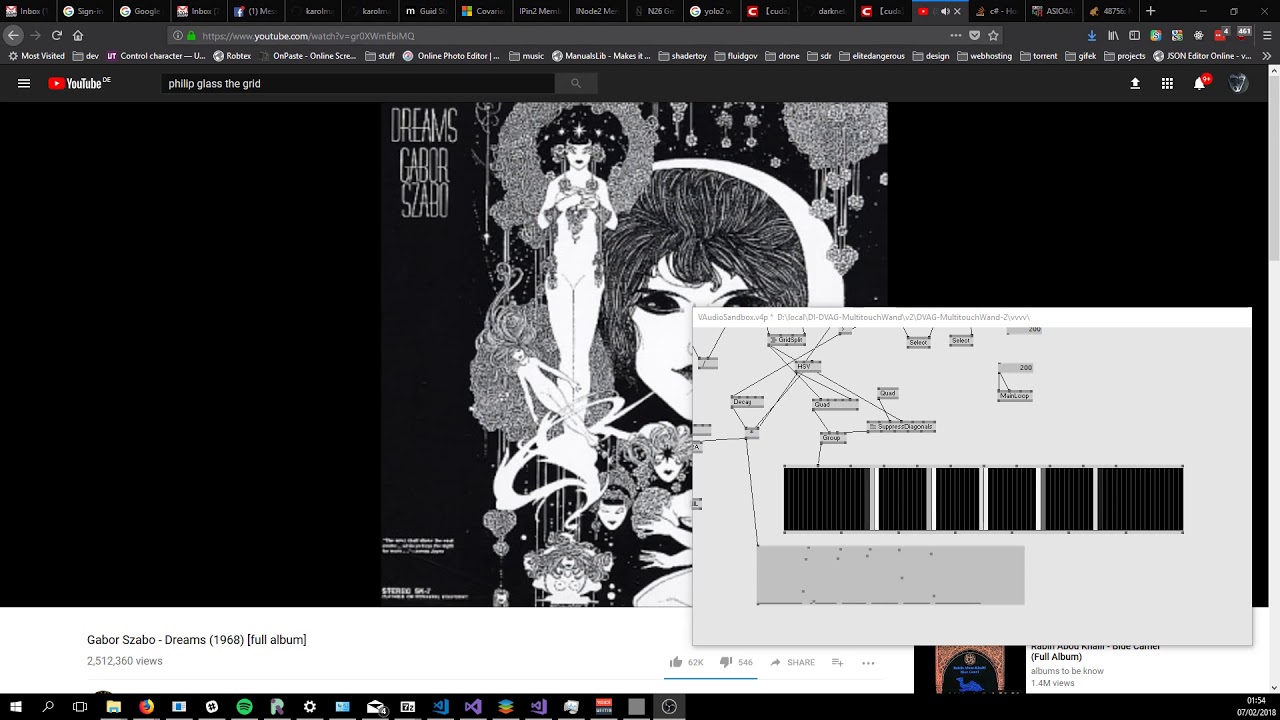Open the page actions three-dot menu
1280x720 pixels.
point(956,35)
